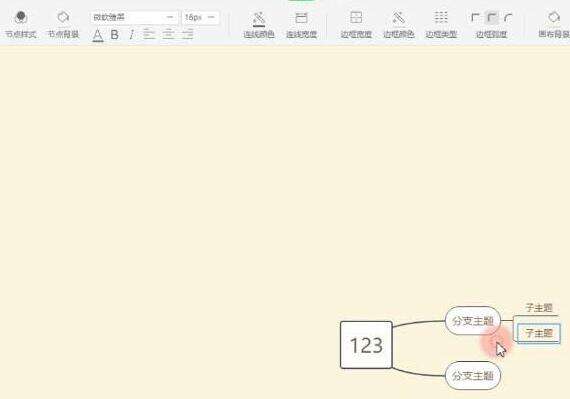
Task: Toggle bold text formatting
Action: pyautogui.click(x=115, y=35)
